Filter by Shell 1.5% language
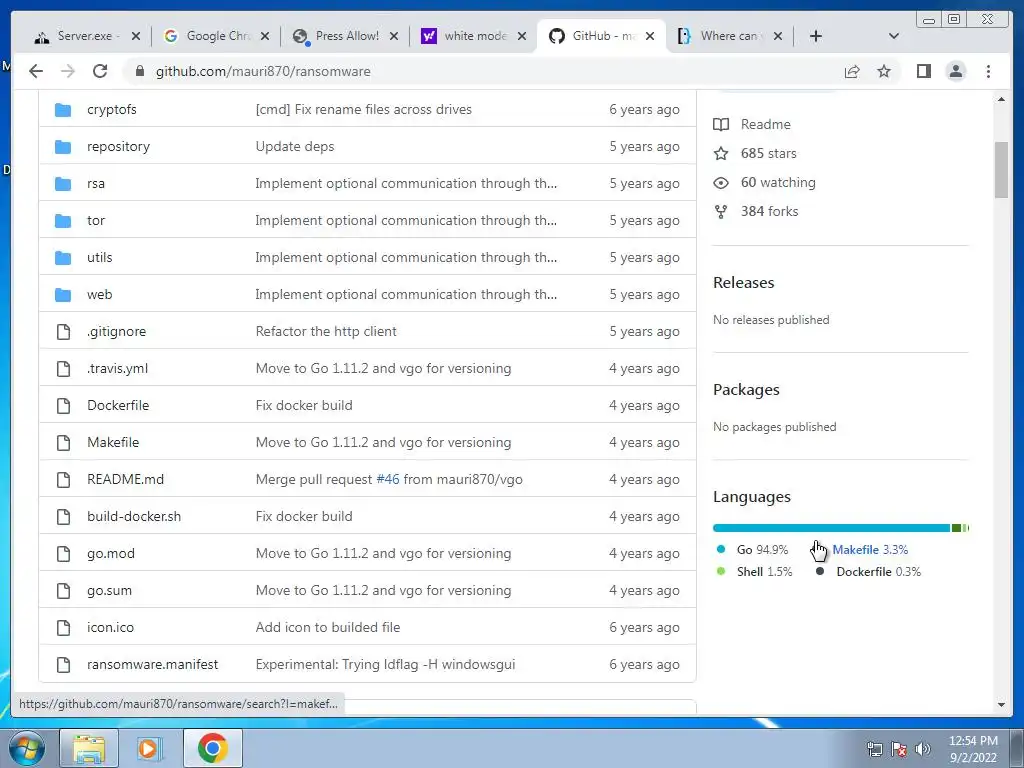The image size is (1024, 768). coord(764,572)
